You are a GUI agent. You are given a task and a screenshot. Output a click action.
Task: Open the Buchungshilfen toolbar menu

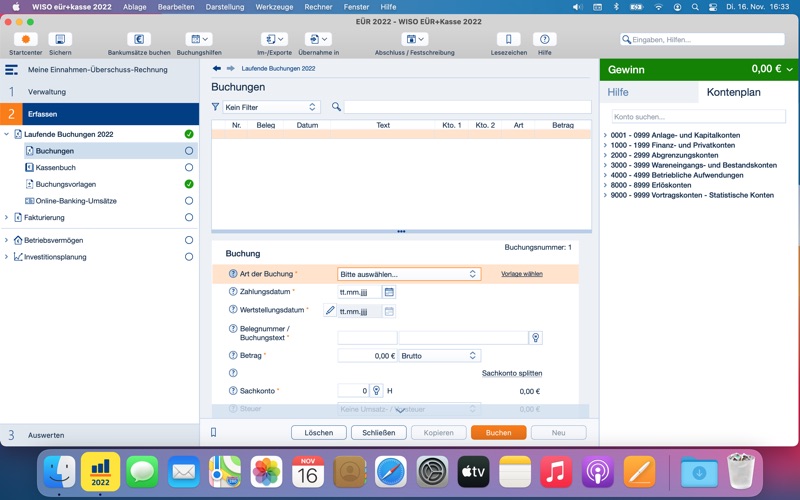tap(199, 39)
